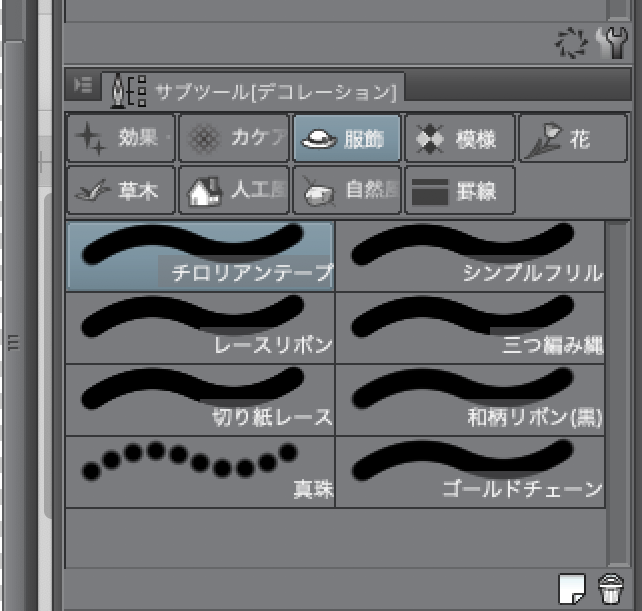The height and width of the screenshot is (611, 642).
Task: Switch to the カケアミ hatching group
Action: [x=234, y=139]
